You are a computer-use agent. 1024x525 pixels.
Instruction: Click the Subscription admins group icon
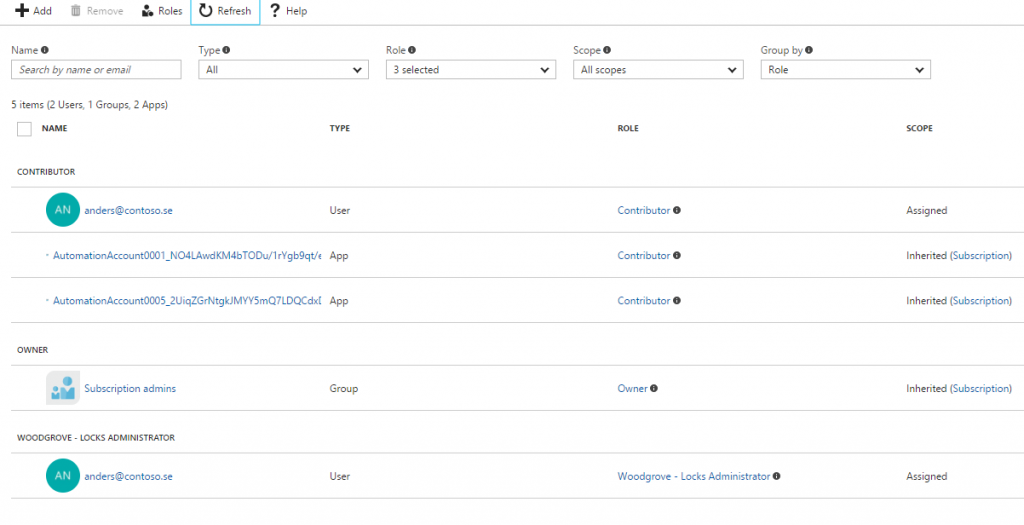tap(63, 388)
